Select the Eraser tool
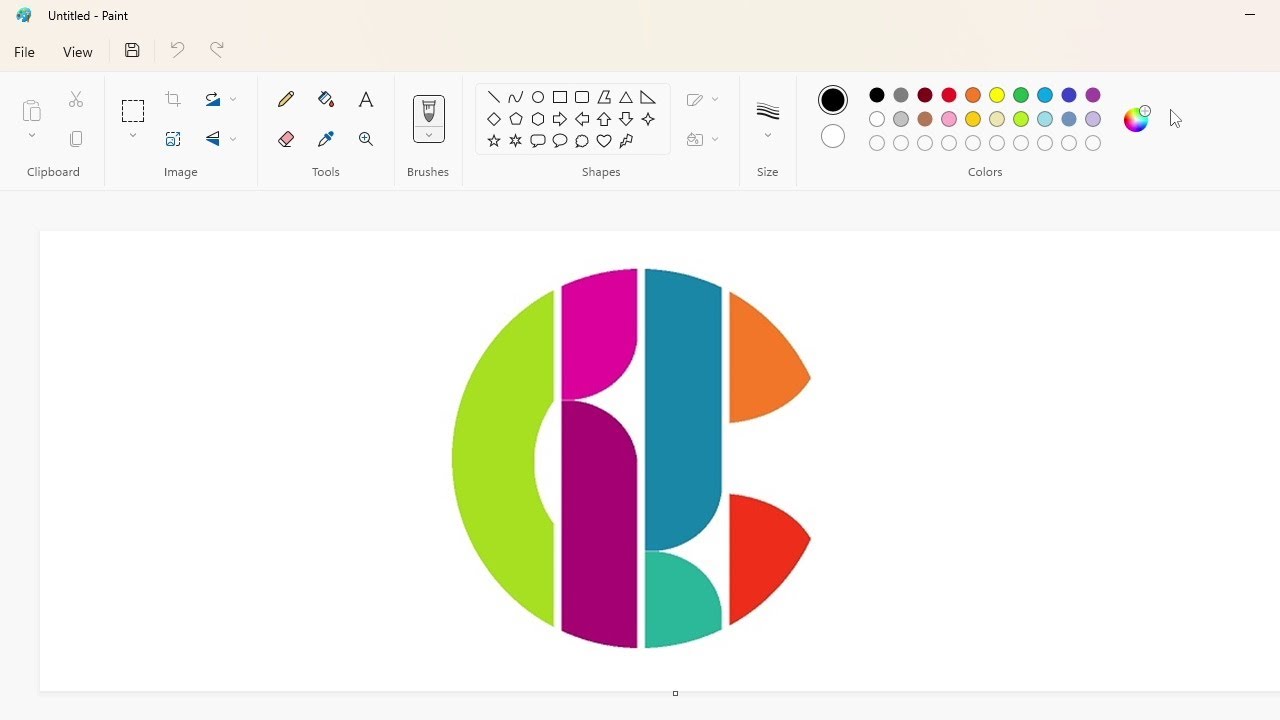Viewport: 1280px width, 720px height. 286,139
